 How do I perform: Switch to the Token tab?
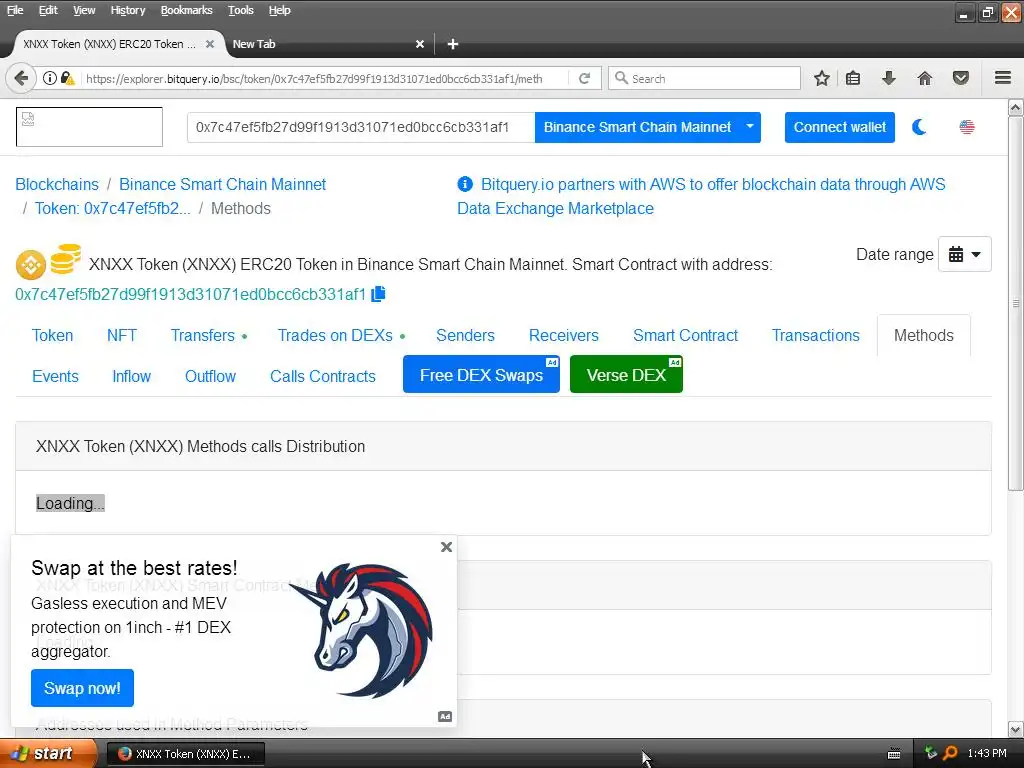point(52,335)
